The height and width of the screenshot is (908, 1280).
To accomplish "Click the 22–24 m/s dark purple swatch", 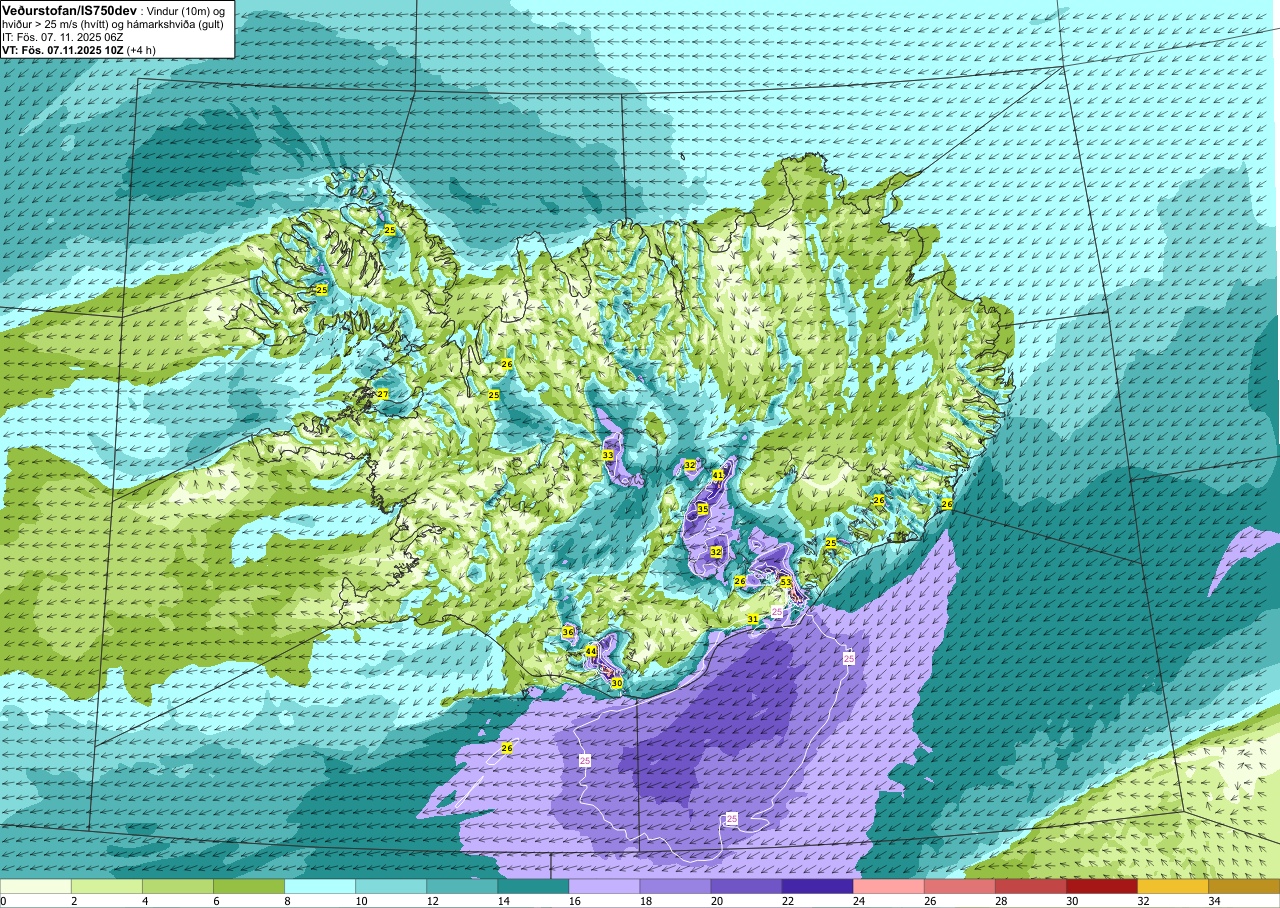I will (x=817, y=886).
